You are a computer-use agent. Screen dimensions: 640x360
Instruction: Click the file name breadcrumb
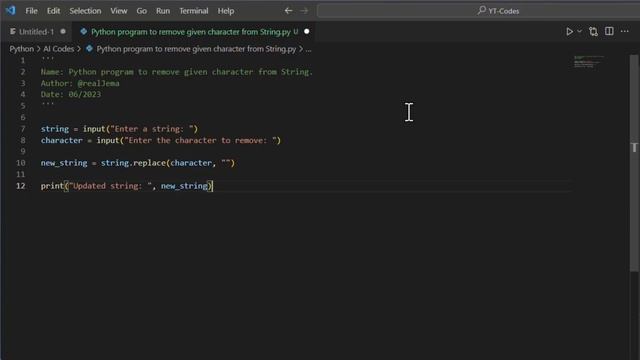[196, 49]
